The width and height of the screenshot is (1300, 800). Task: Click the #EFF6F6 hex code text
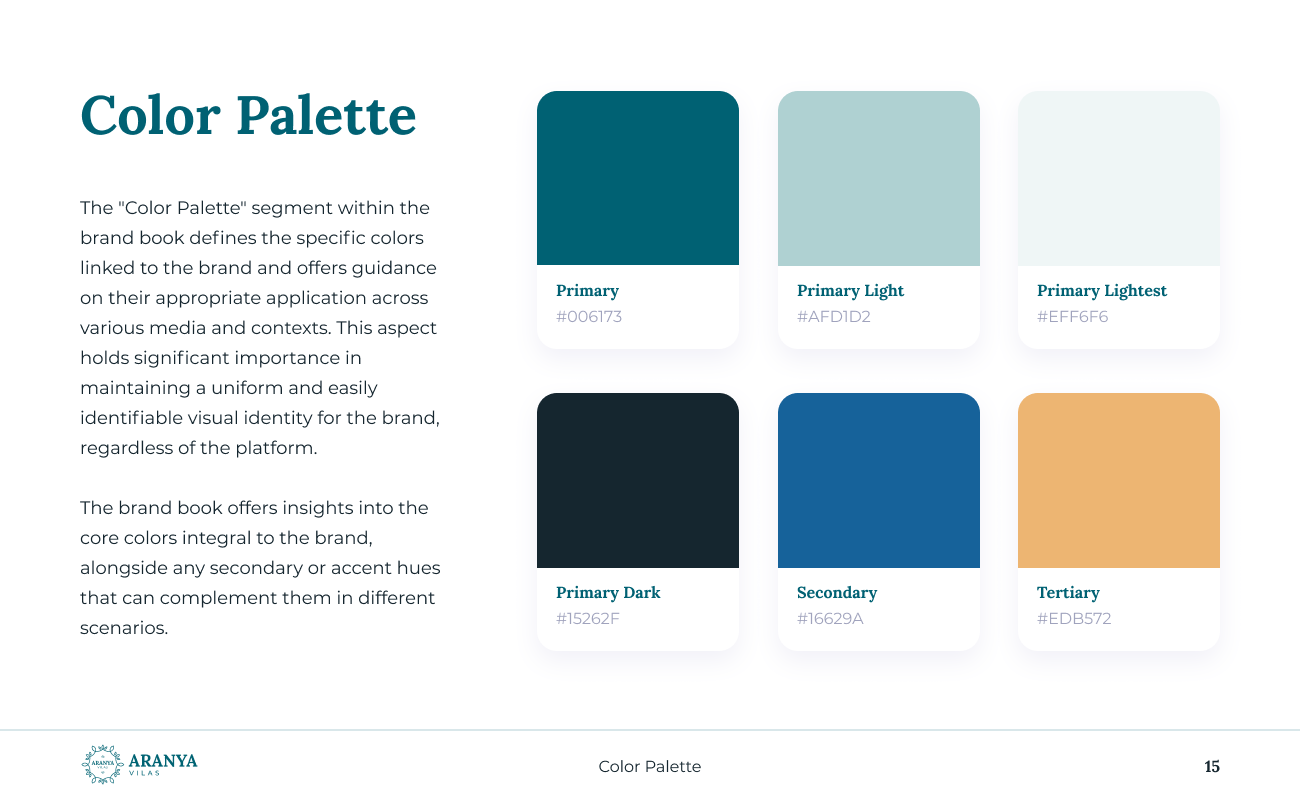[x=1072, y=317]
